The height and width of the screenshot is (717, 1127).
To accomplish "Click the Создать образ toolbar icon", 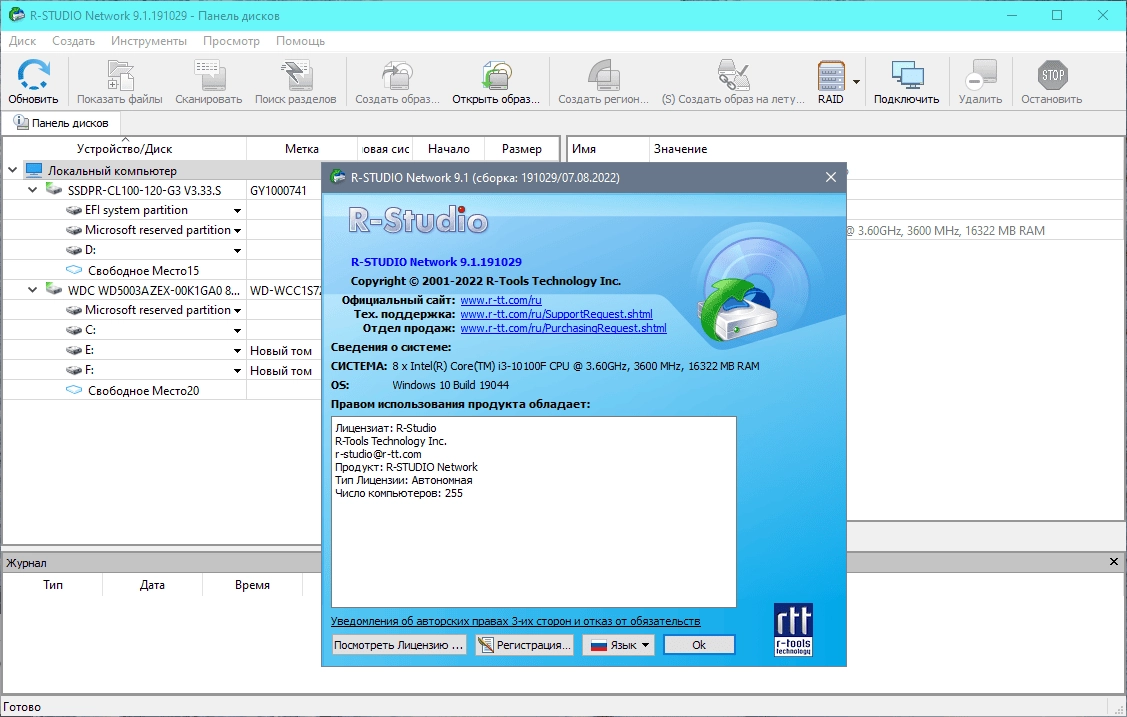I will [x=397, y=75].
